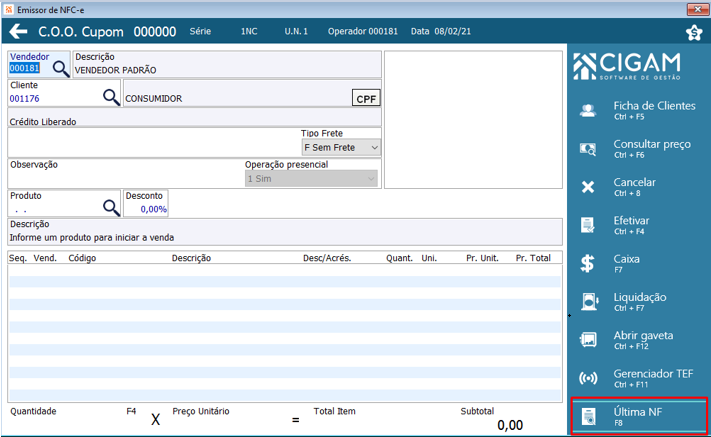Click the Pr. Total column header
The height and width of the screenshot is (437, 711).
pos(533,258)
